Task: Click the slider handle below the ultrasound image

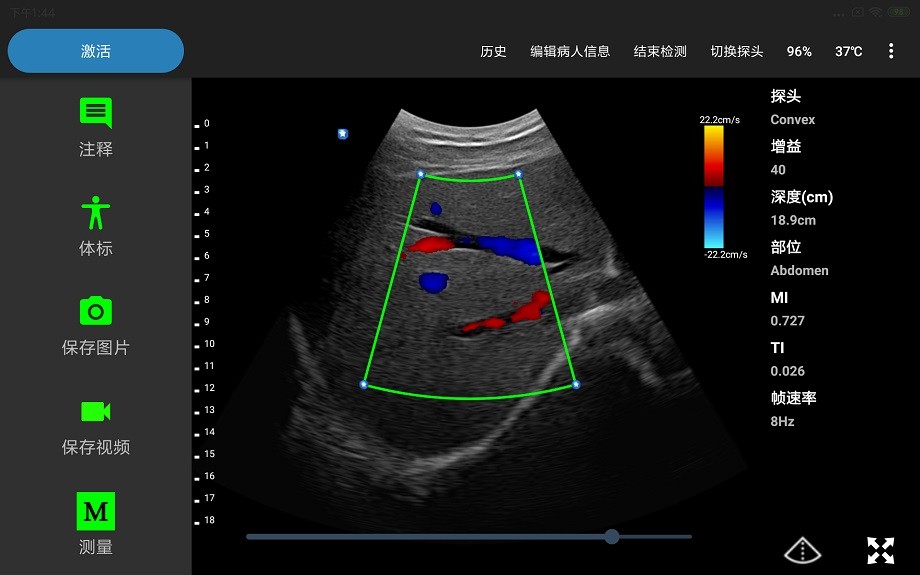Action: click(612, 537)
